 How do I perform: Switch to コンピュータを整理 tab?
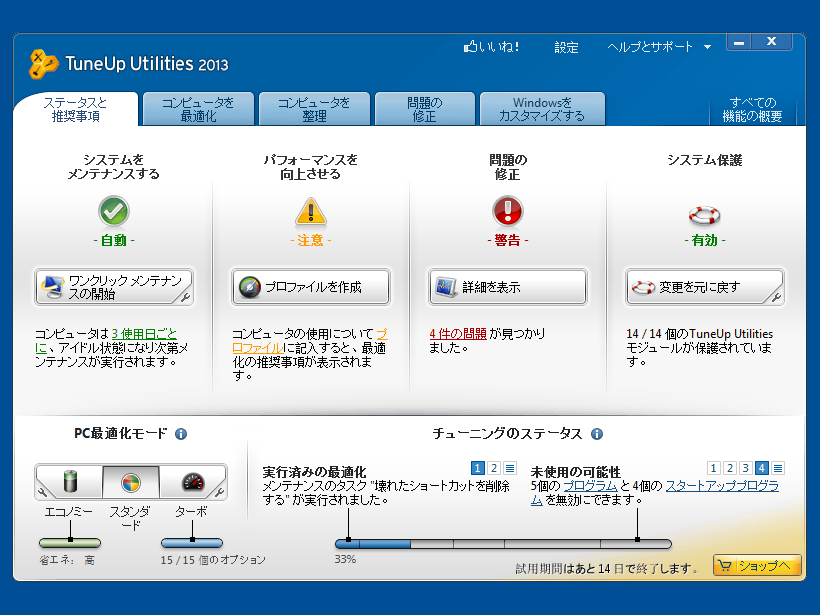314,109
